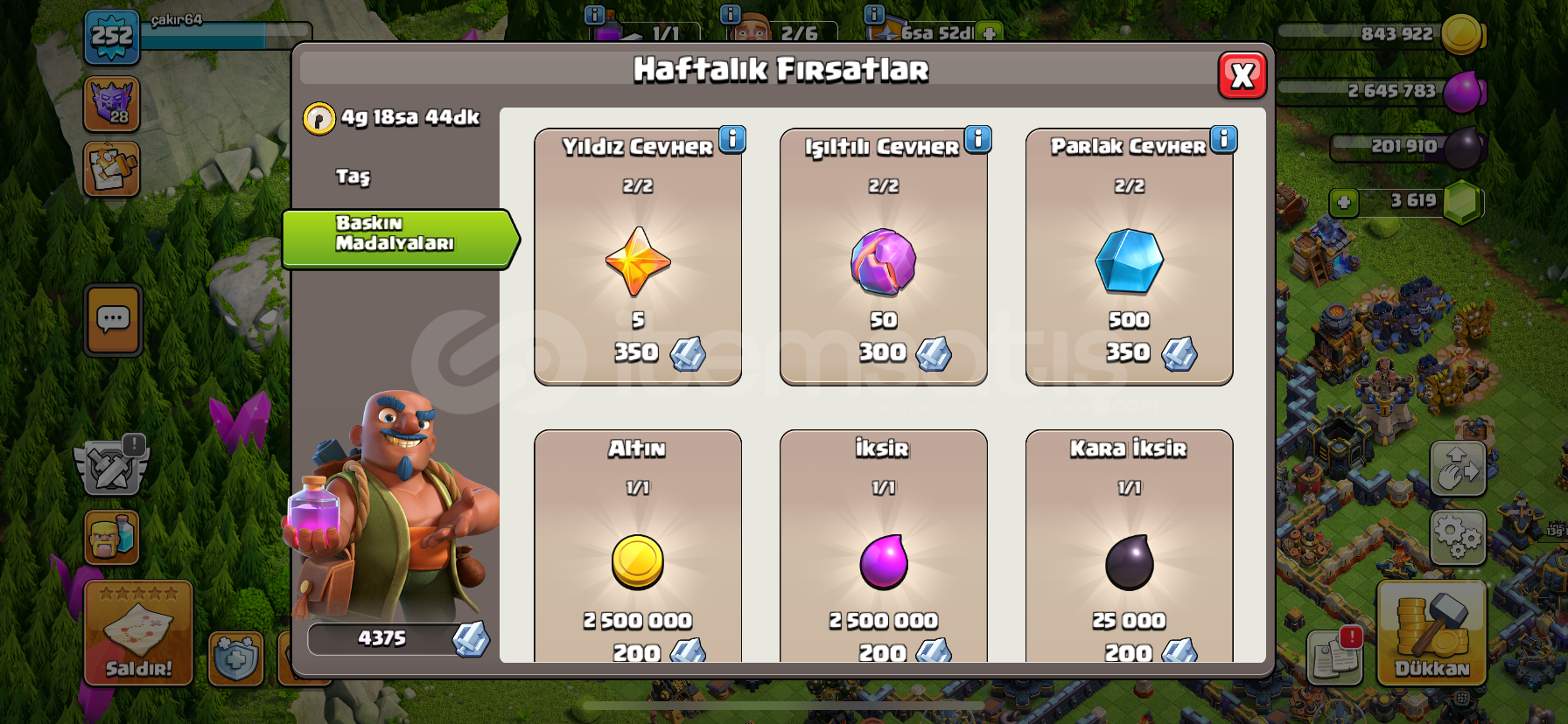Select the Taş tab
The height and width of the screenshot is (724, 1568).
pyautogui.click(x=353, y=177)
